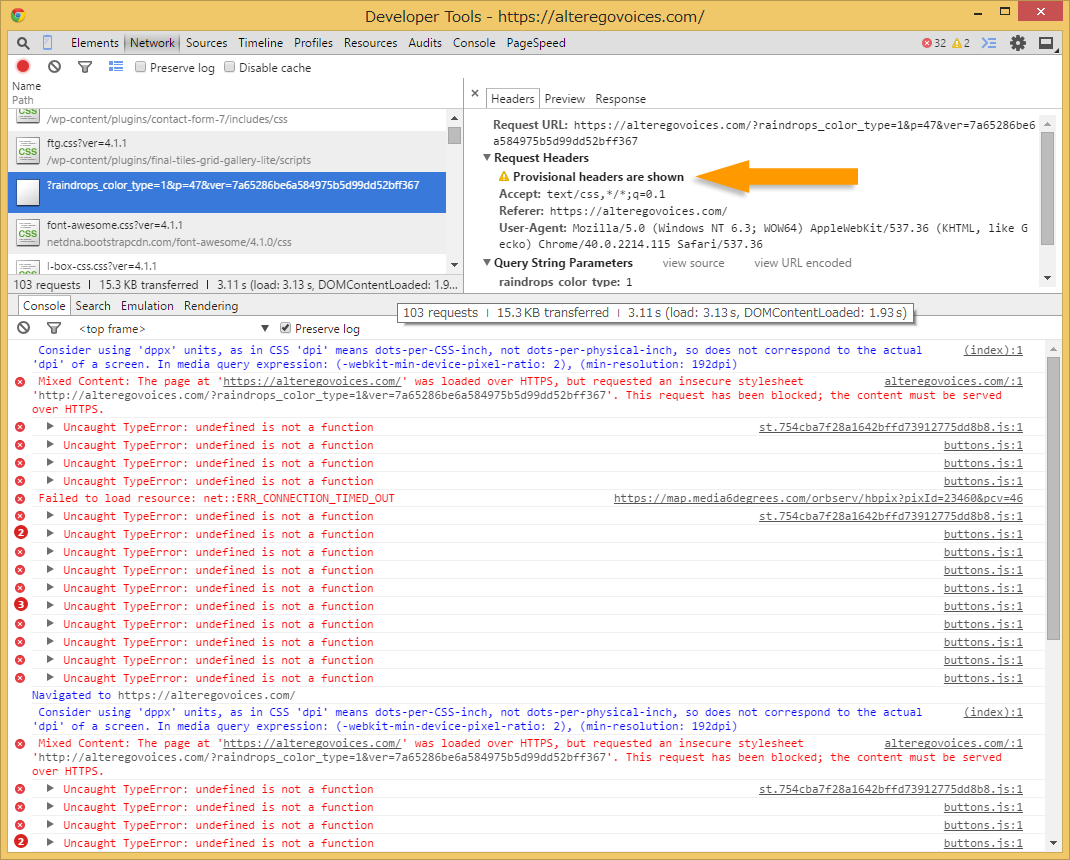Clear the console with the ban icon

click(x=24, y=328)
